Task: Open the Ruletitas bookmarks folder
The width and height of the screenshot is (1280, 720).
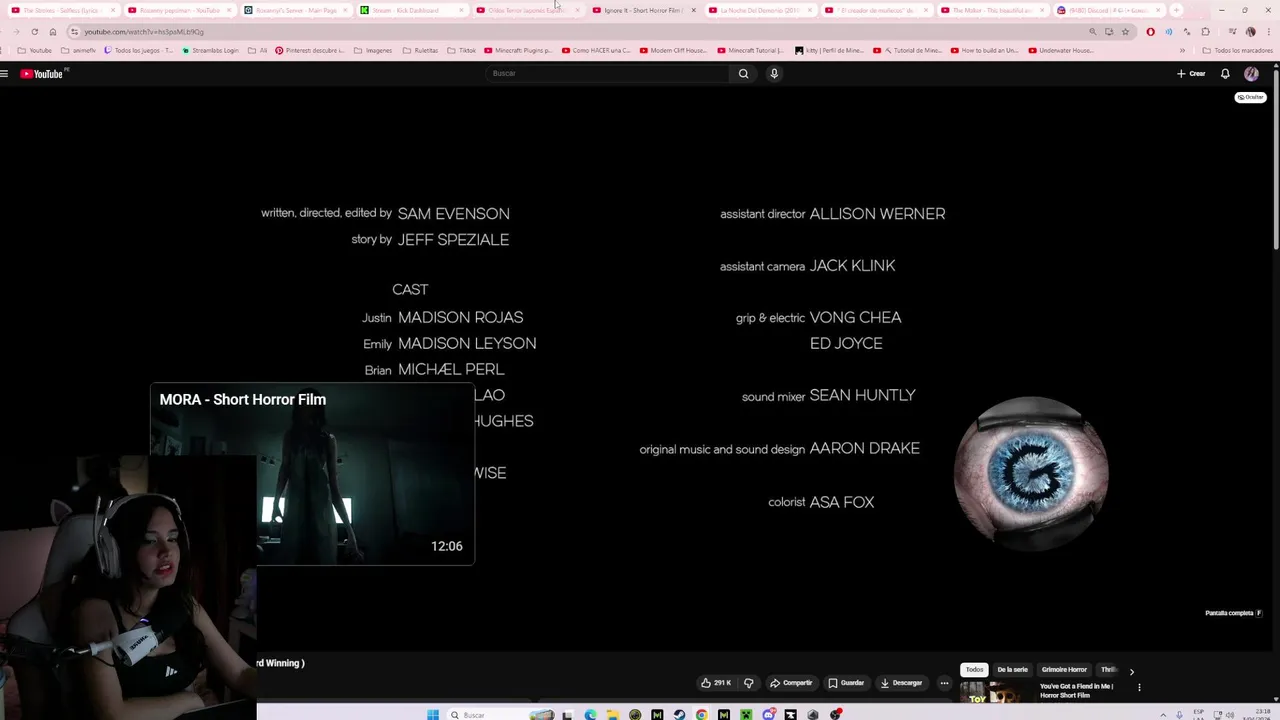Action: [x=420, y=50]
